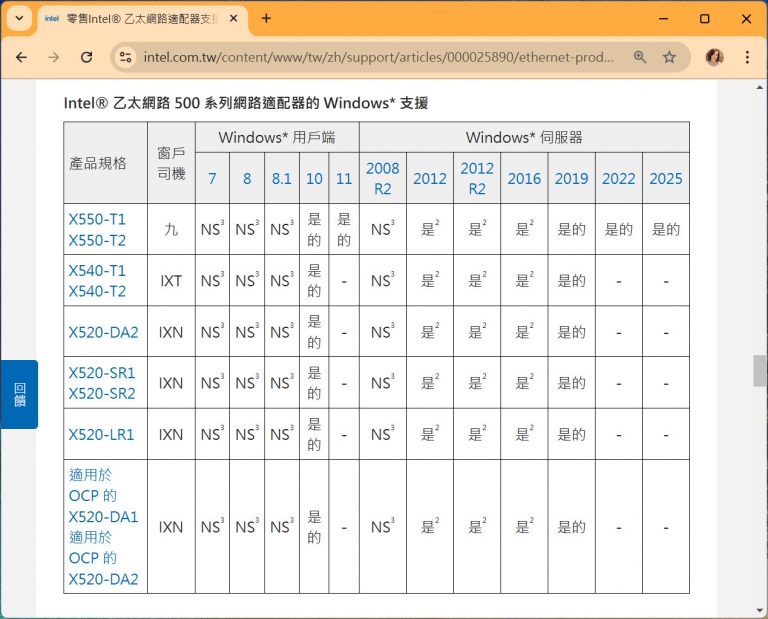This screenshot has height=619, width=768.
Task: Reload the current page
Action: click(x=87, y=57)
